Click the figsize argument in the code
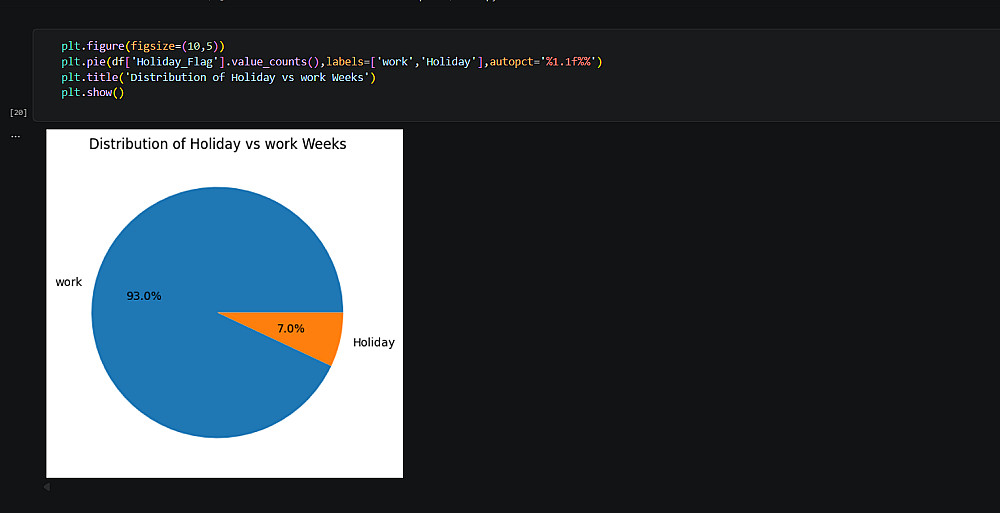 (164, 46)
